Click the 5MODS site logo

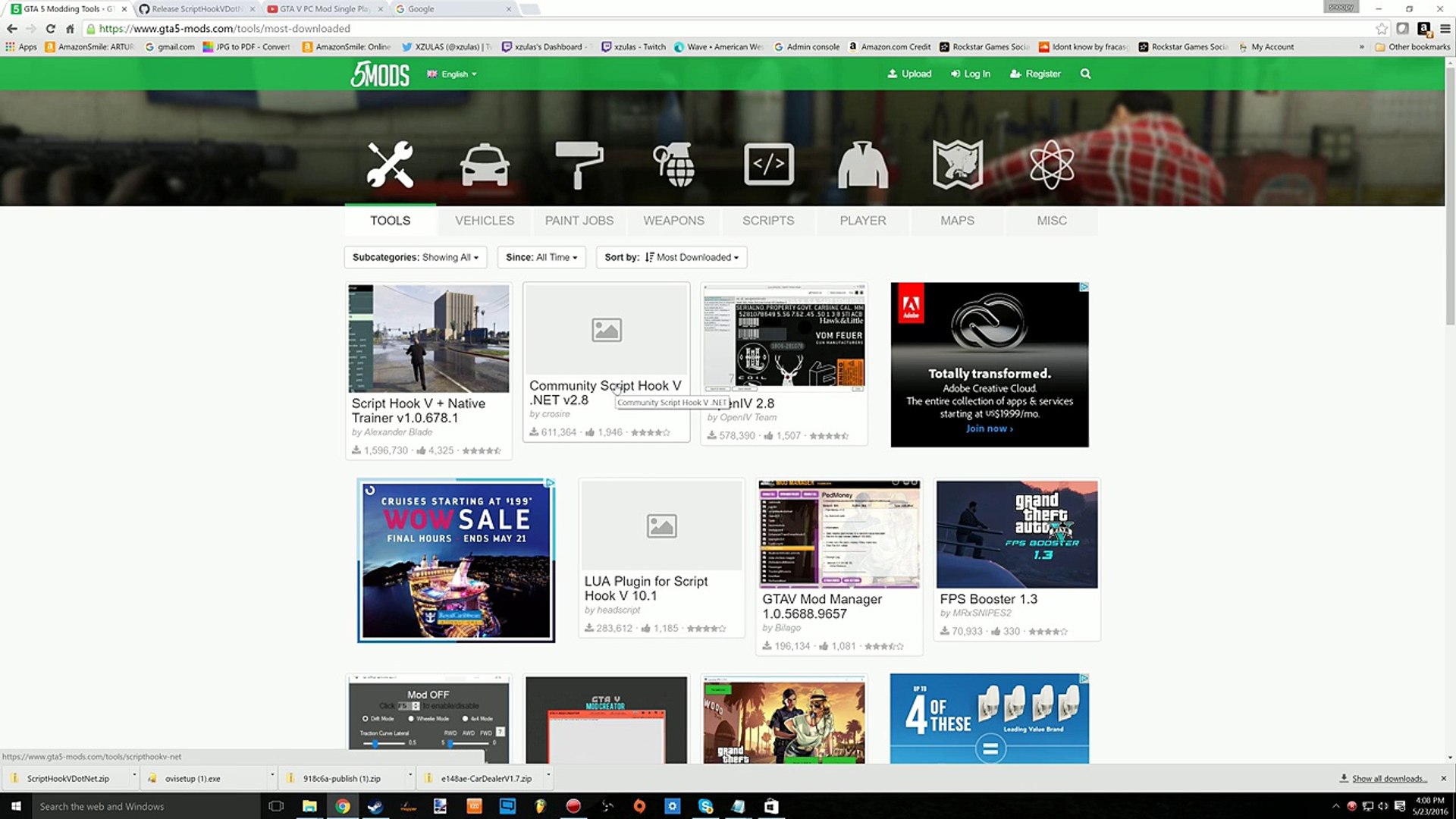tap(380, 74)
